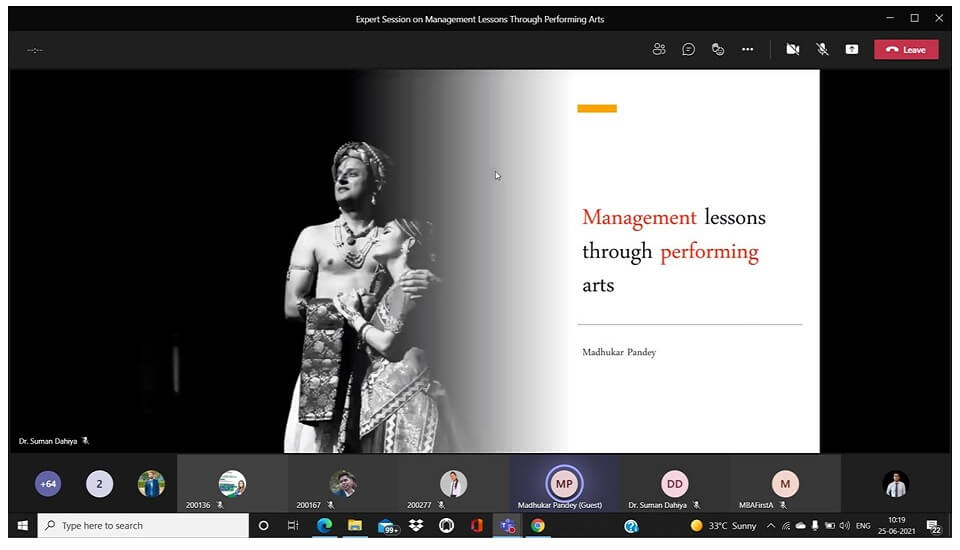Open the participants panel icon

click(x=659, y=49)
